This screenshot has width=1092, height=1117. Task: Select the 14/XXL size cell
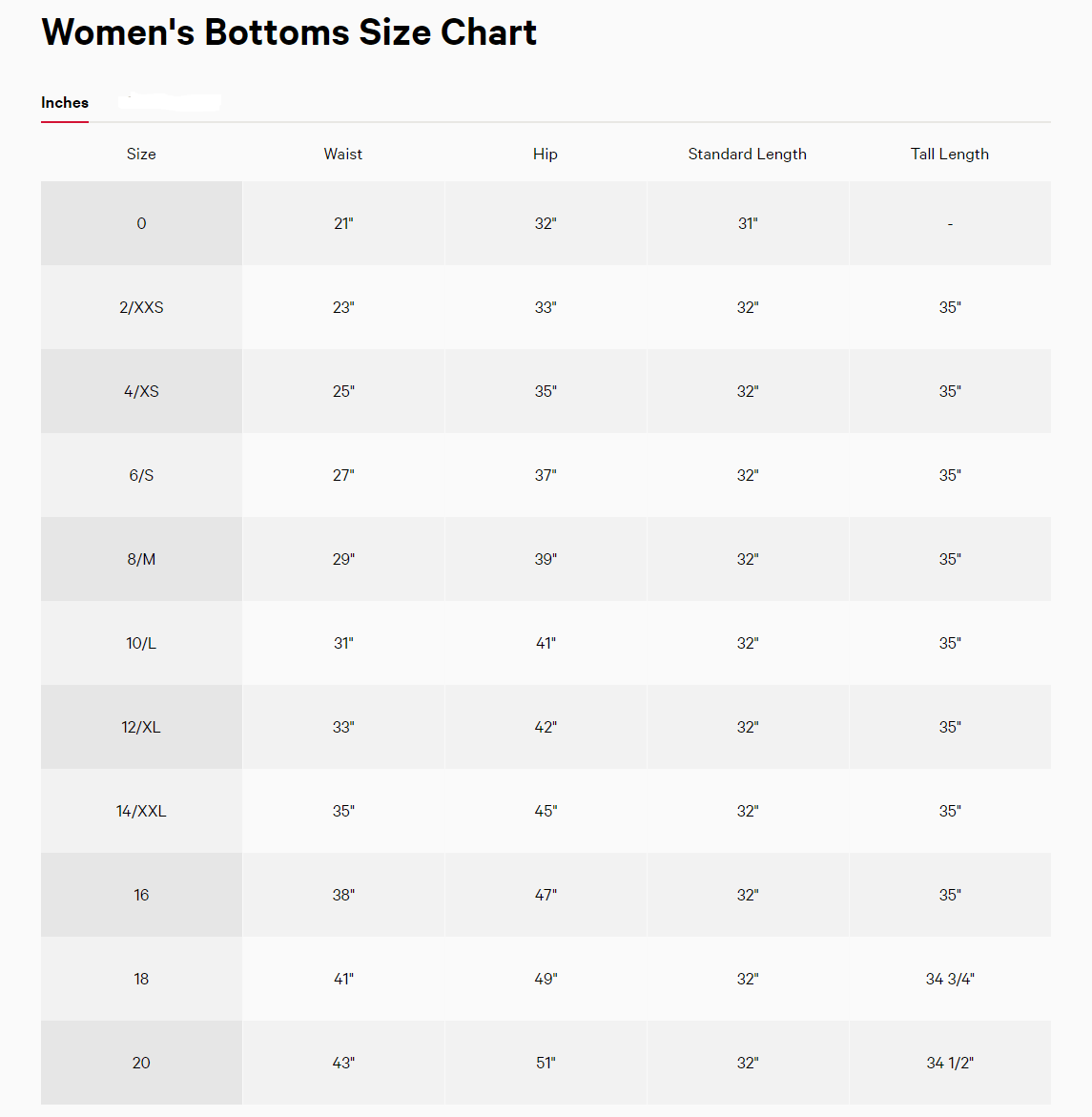click(141, 811)
